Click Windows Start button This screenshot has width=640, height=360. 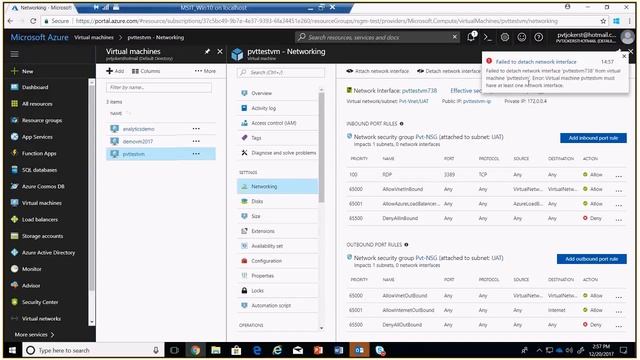click(x=12, y=350)
